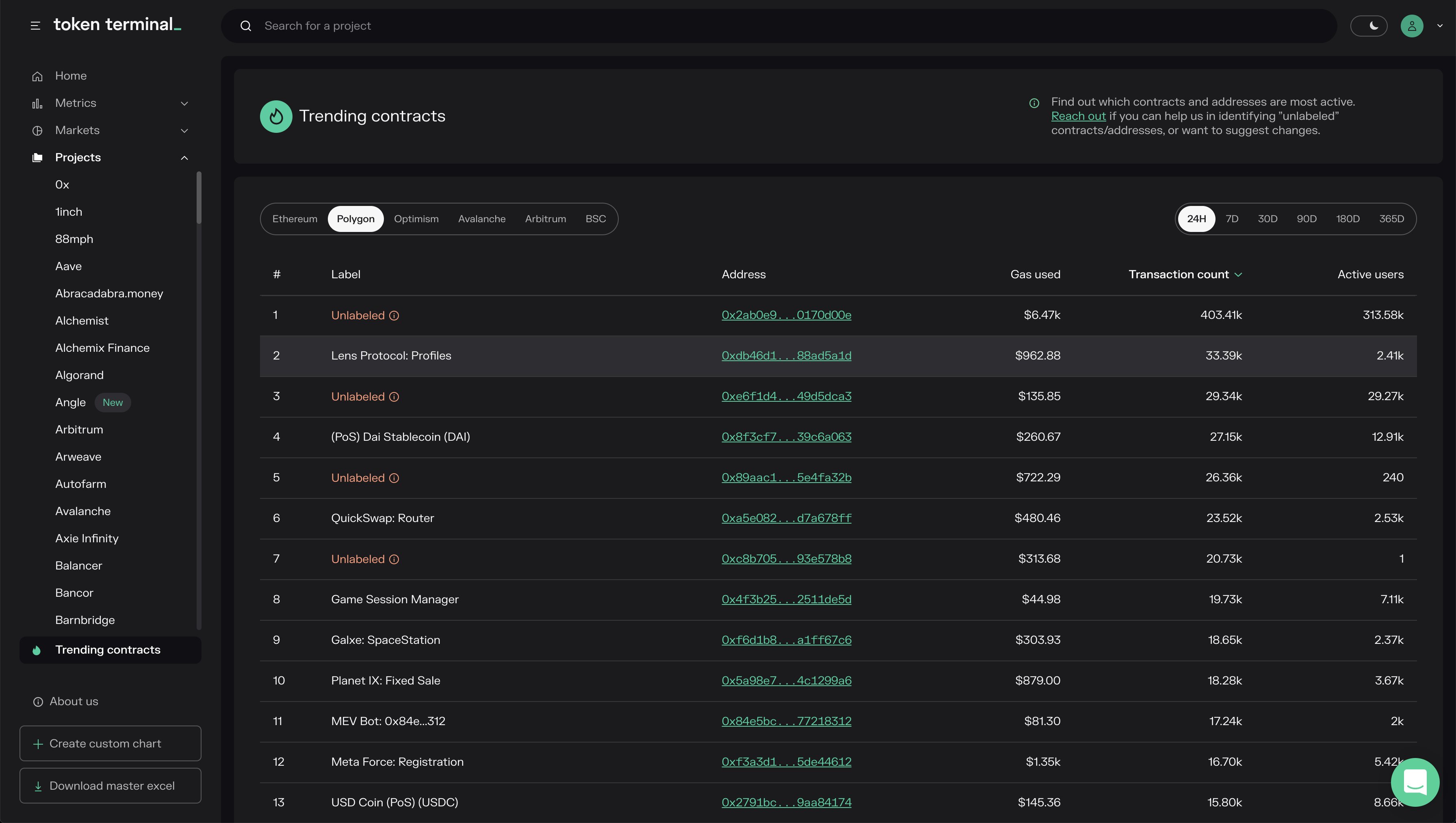Click the user profile avatar icon
The width and height of the screenshot is (1456, 823).
[1411, 26]
